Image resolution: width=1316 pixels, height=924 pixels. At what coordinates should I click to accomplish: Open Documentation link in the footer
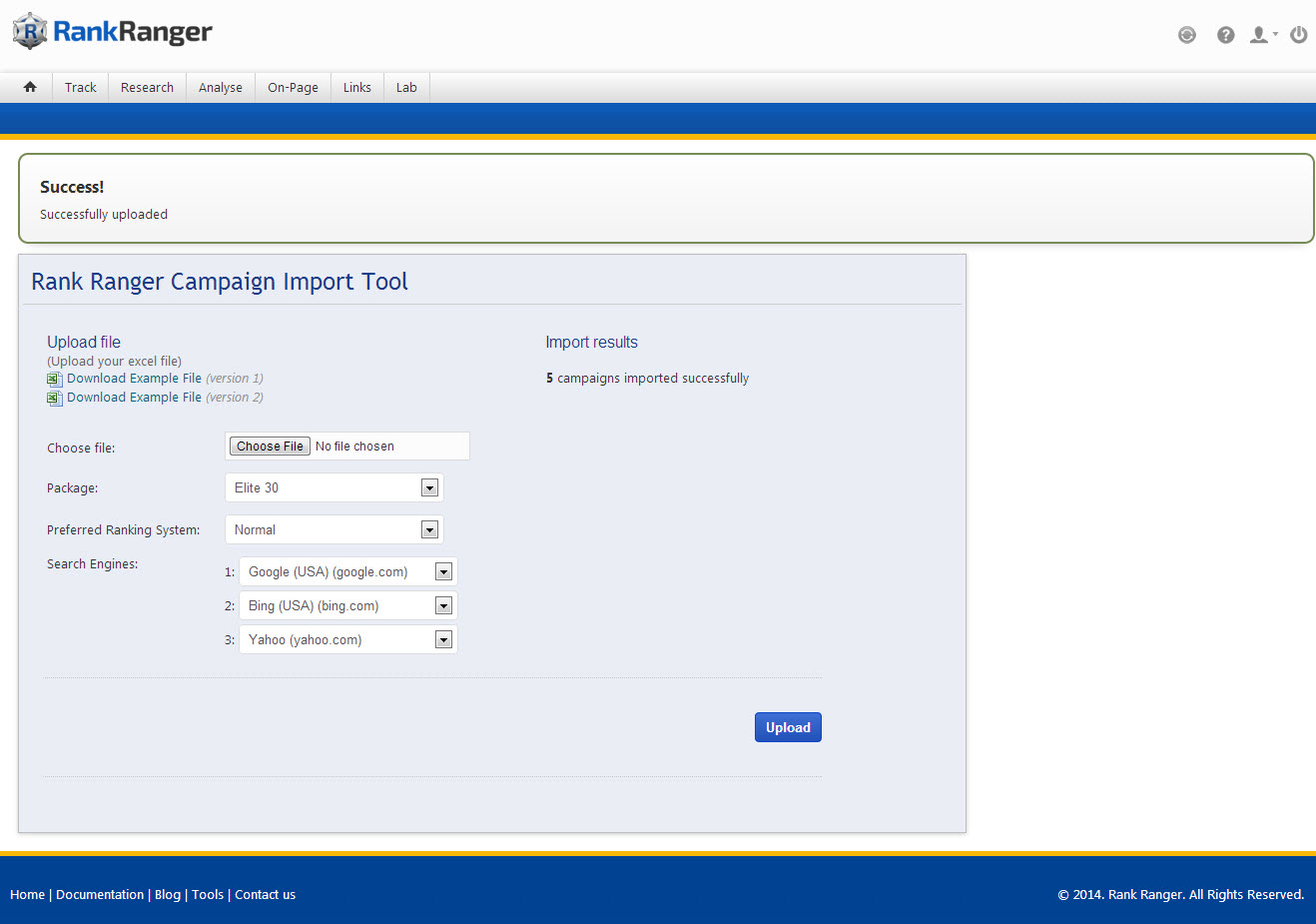pyautogui.click(x=100, y=895)
